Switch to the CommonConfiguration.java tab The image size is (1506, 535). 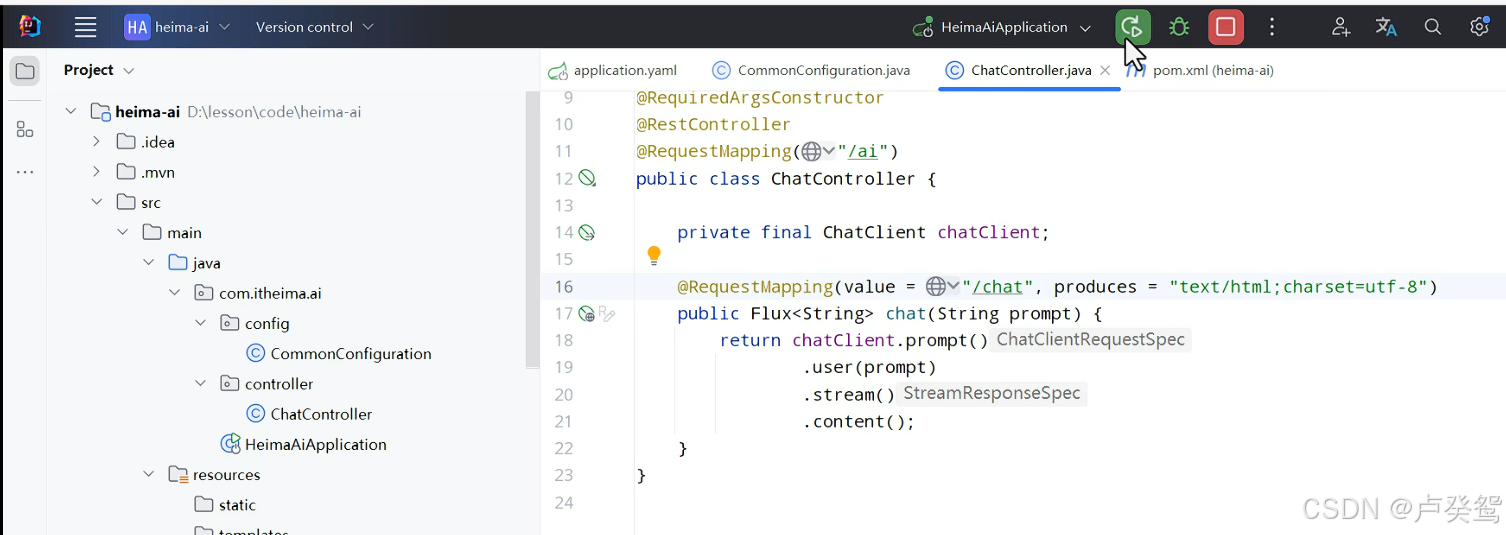[811, 70]
